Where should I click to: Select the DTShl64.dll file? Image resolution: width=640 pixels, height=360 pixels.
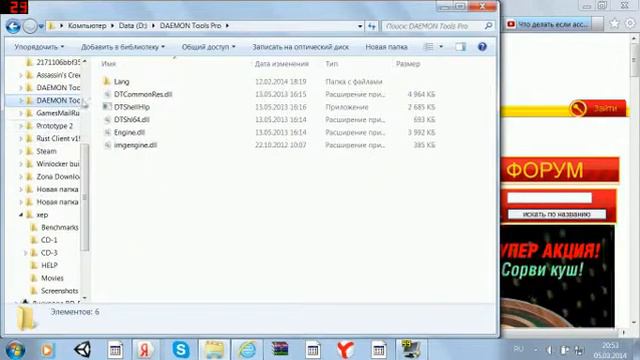point(131,120)
